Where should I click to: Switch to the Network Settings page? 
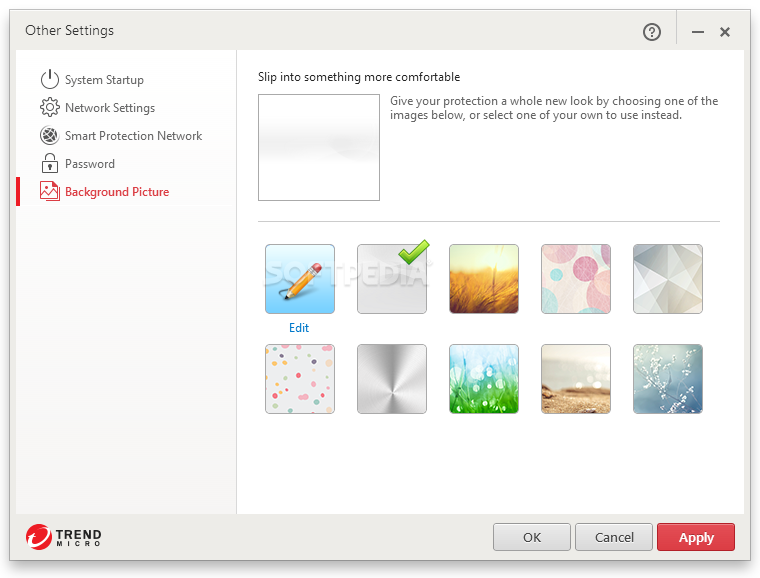coord(110,108)
